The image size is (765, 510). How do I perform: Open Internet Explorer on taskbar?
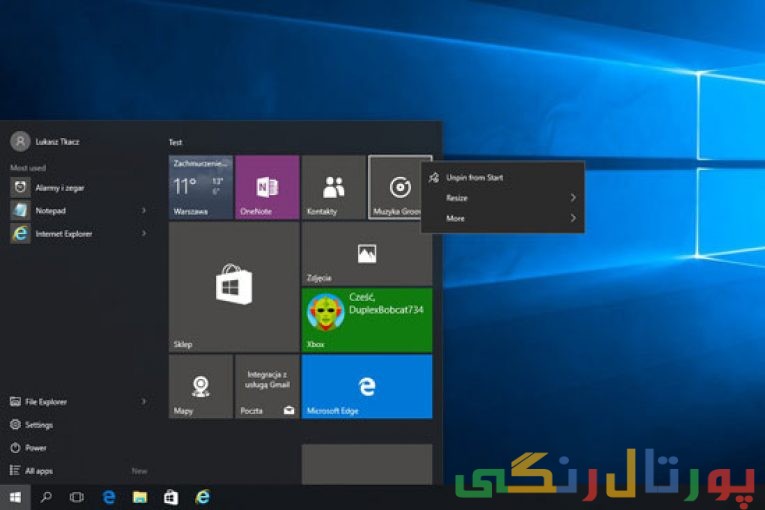pyautogui.click(x=202, y=497)
